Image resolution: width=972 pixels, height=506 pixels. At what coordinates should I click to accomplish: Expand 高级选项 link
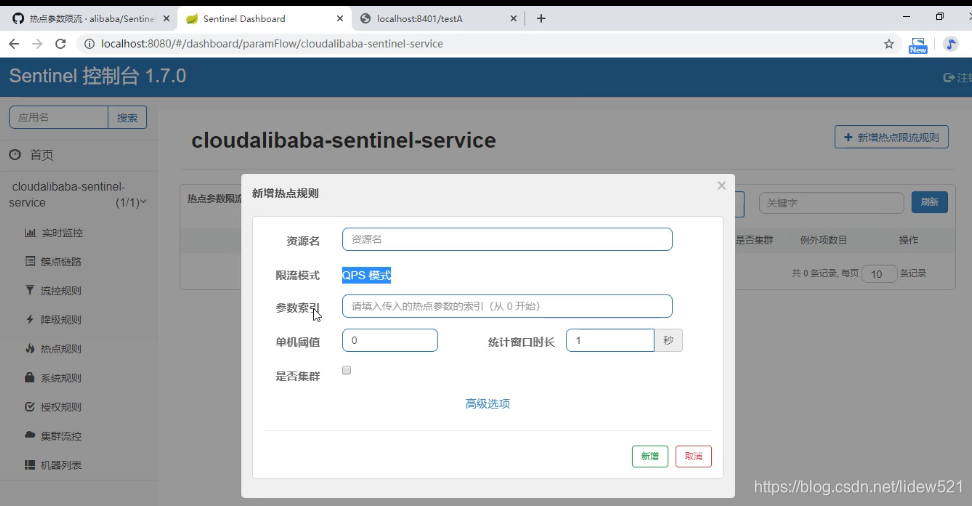click(x=488, y=404)
